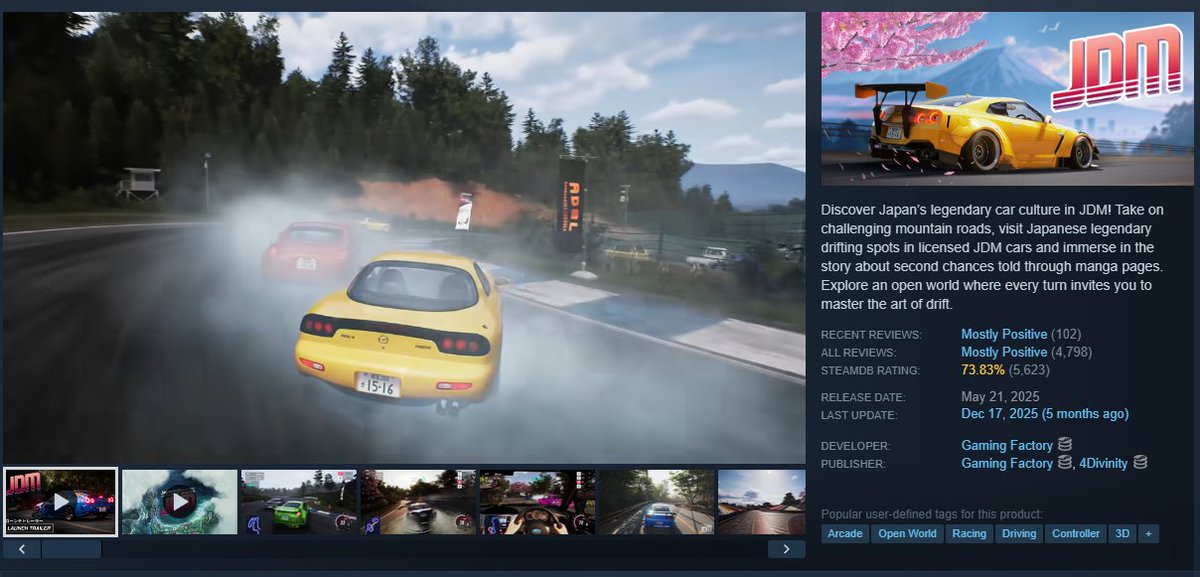
Task: Click the game description paragraph
Action: point(993,257)
